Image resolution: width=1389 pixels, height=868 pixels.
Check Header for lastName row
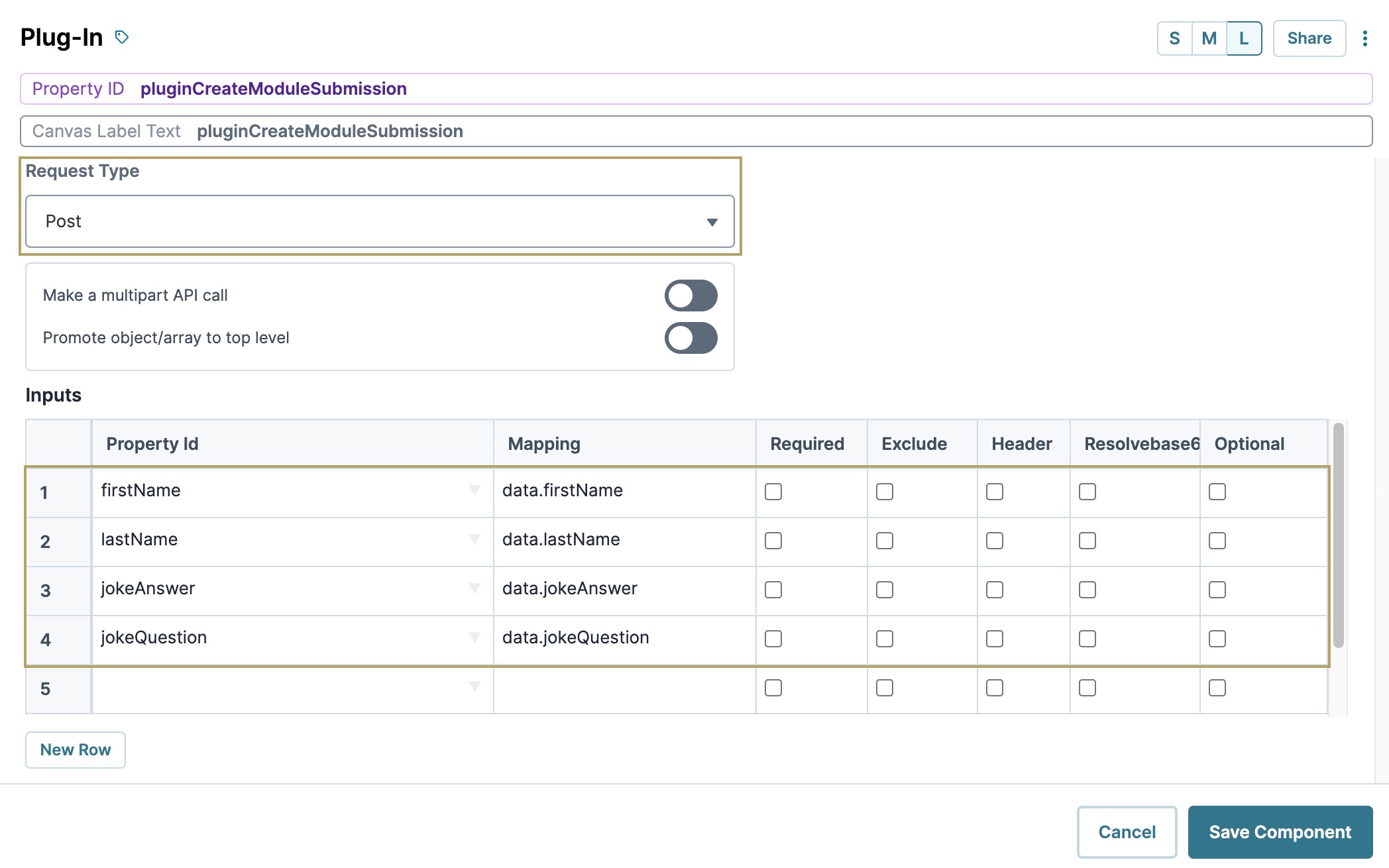995,541
